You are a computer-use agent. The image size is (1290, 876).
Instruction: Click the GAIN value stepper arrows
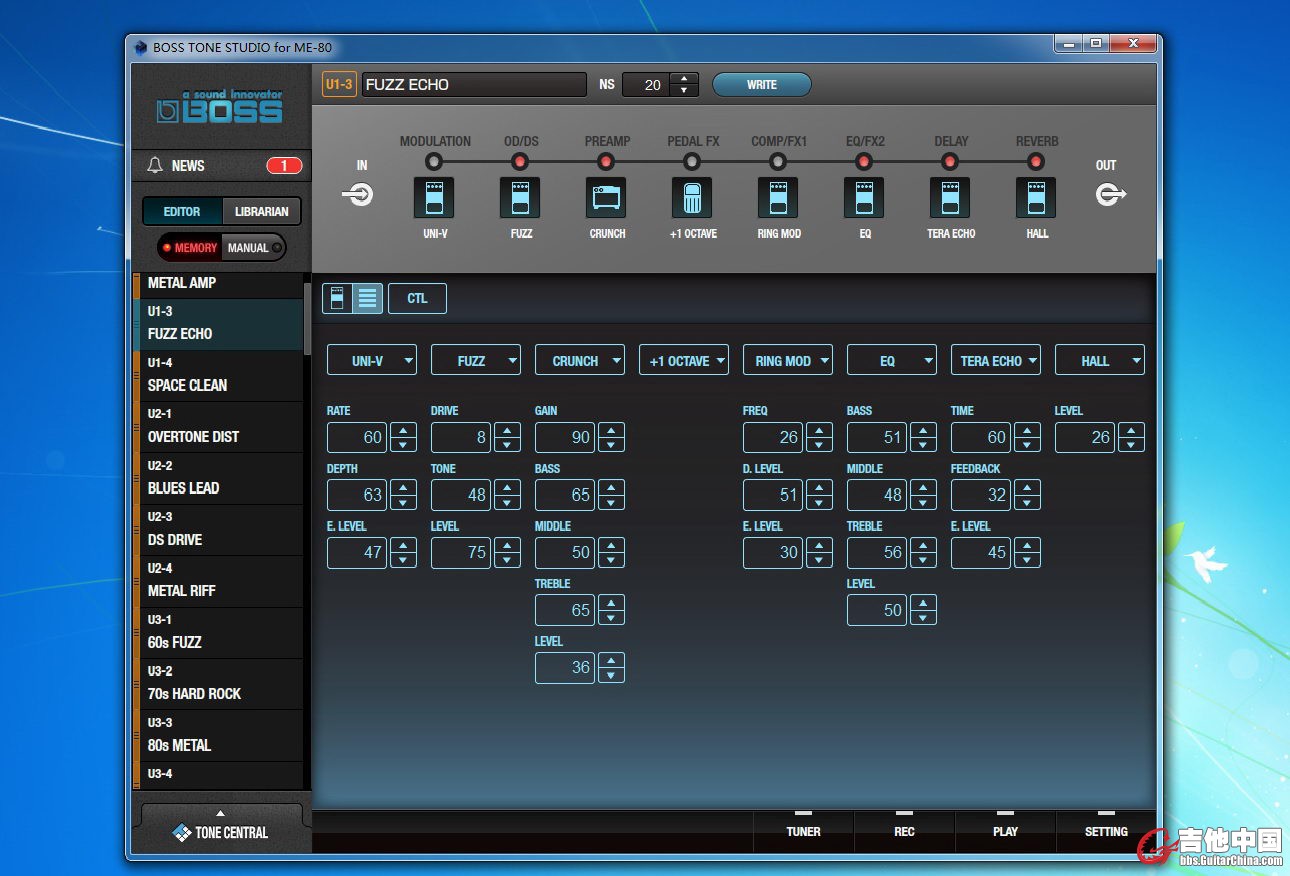[x=611, y=437]
